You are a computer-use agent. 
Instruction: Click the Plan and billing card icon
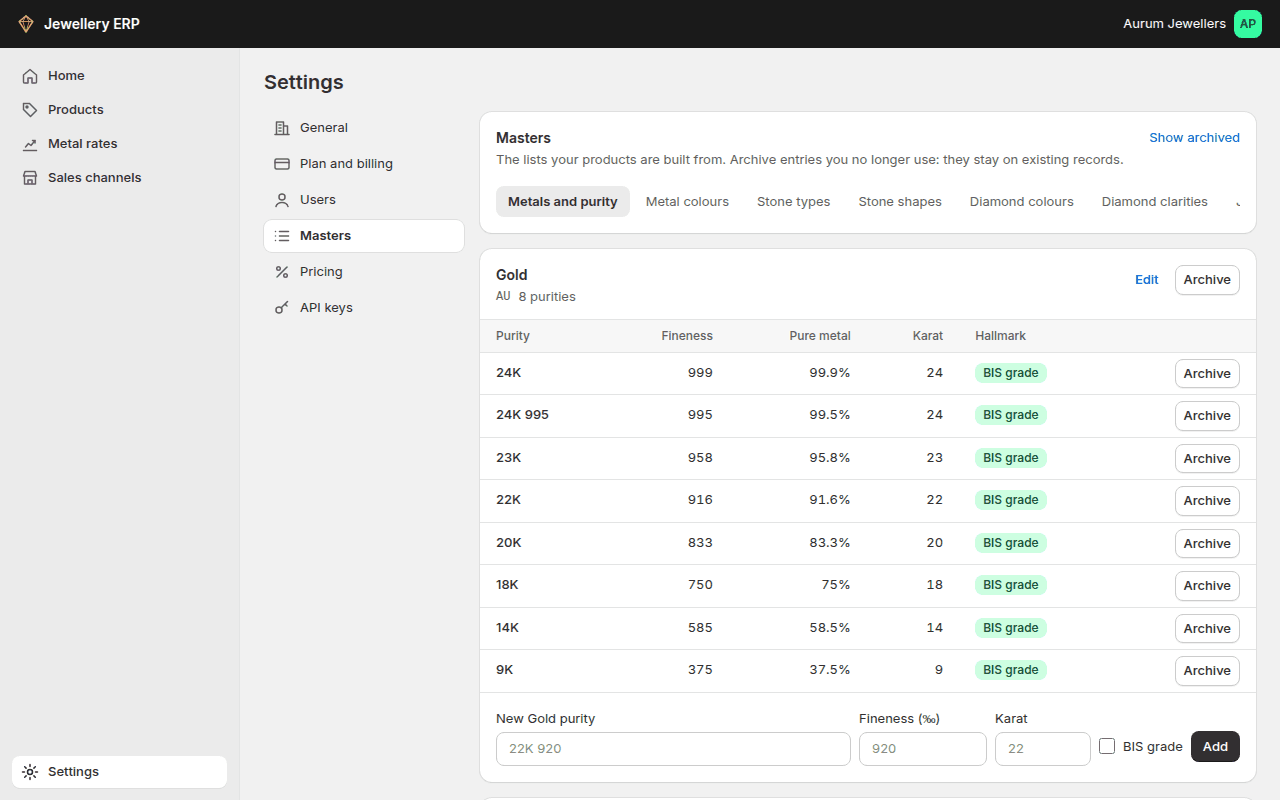pyautogui.click(x=282, y=164)
